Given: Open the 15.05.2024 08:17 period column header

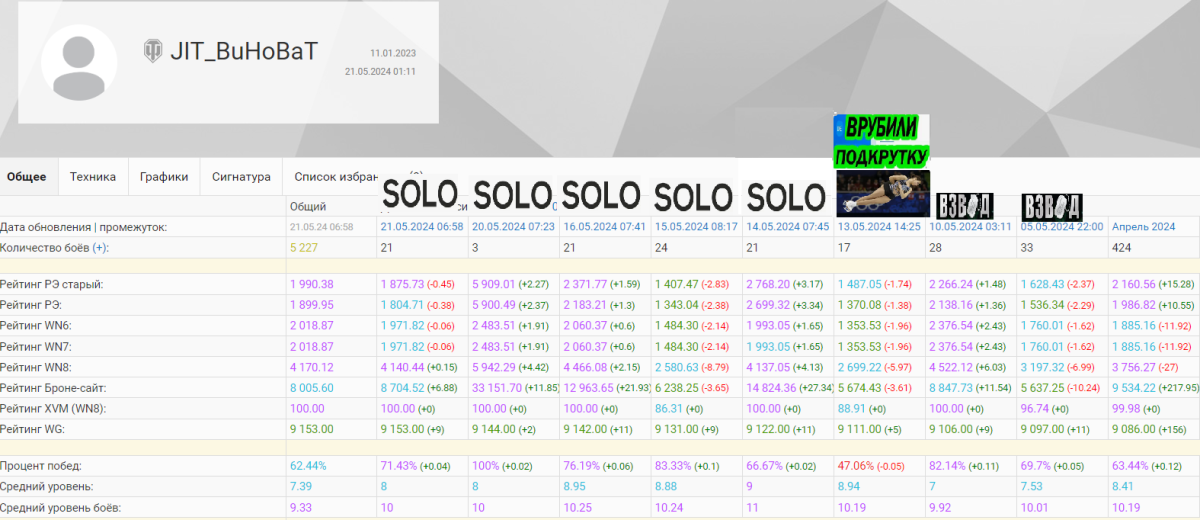Looking at the screenshot, I should pyautogui.click(x=695, y=227).
